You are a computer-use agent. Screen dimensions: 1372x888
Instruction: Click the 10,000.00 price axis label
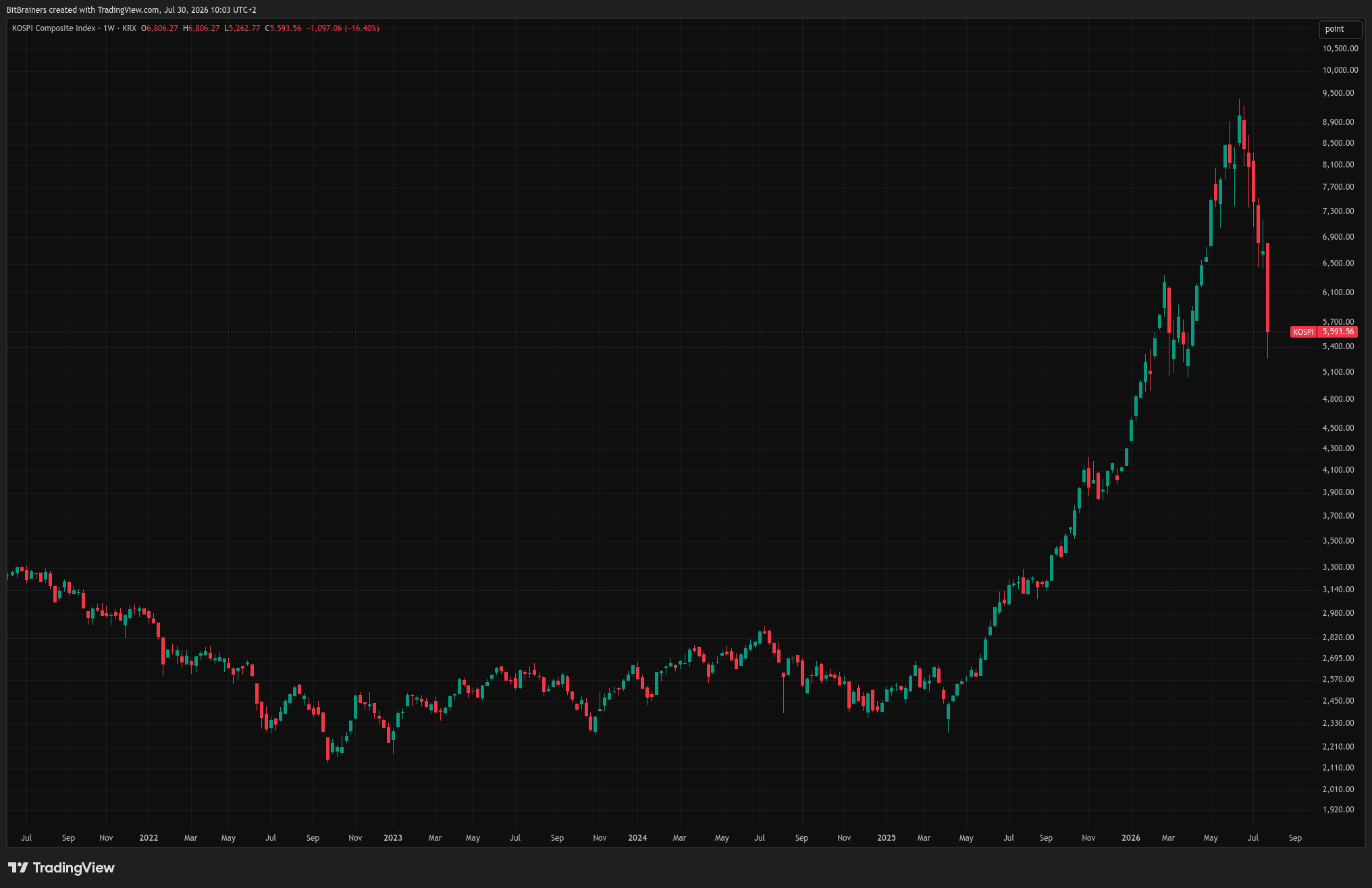pyautogui.click(x=1340, y=70)
